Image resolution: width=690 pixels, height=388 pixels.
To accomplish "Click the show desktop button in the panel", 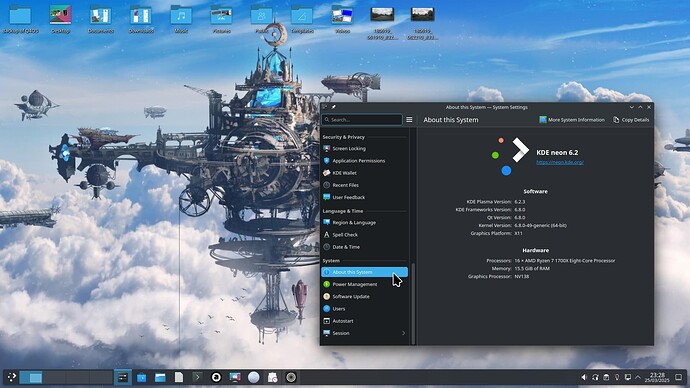I will coord(679,377).
